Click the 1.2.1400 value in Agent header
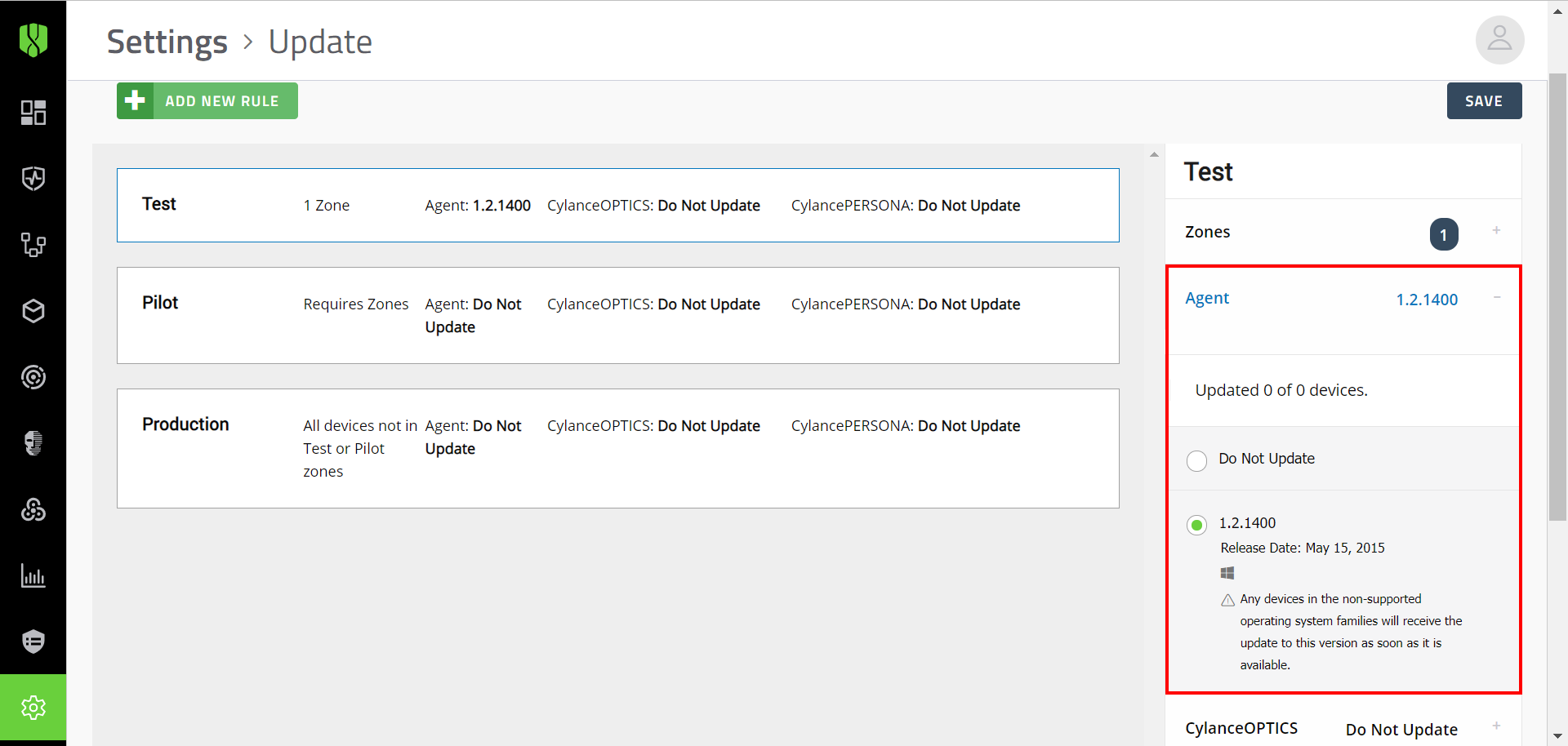 coord(1427,300)
